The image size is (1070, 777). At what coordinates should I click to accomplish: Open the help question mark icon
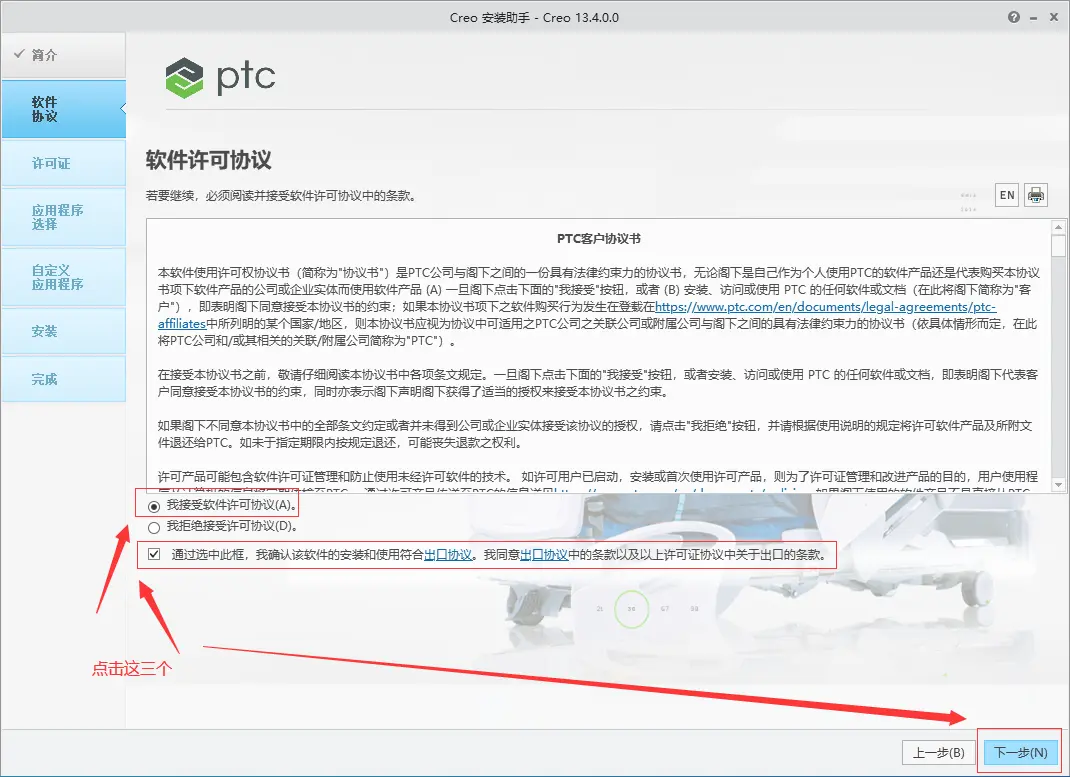point(1014,17)
